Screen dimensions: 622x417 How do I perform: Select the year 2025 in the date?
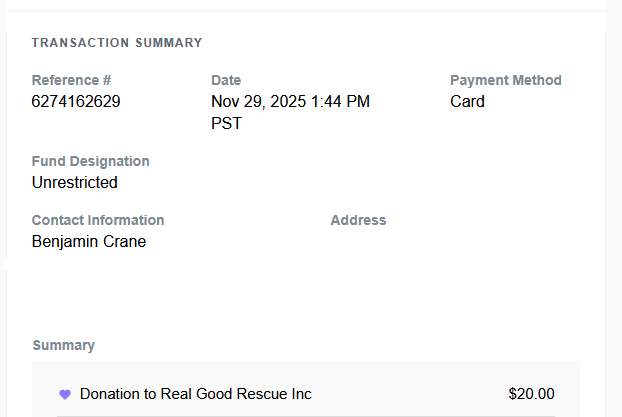[x=277, y=101]
